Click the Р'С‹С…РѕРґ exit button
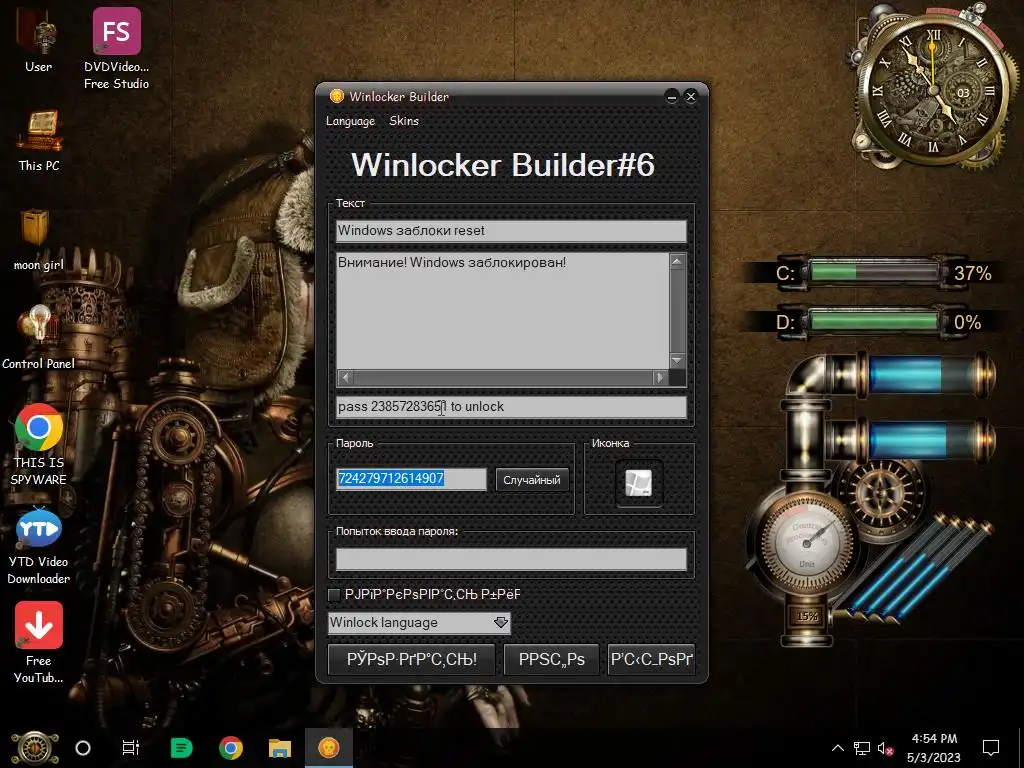 click(651, 659)
